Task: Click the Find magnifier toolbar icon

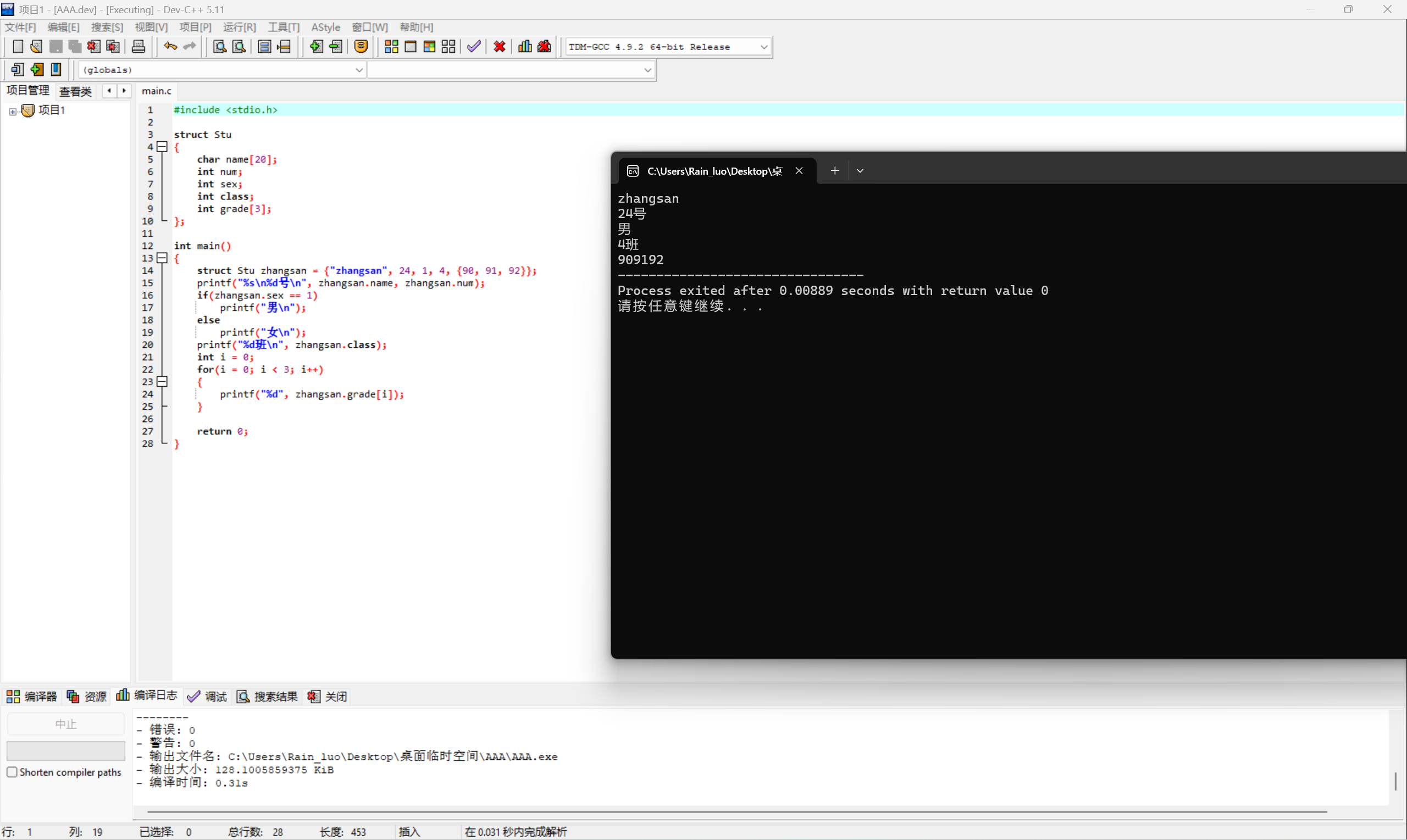Action: 220,46
